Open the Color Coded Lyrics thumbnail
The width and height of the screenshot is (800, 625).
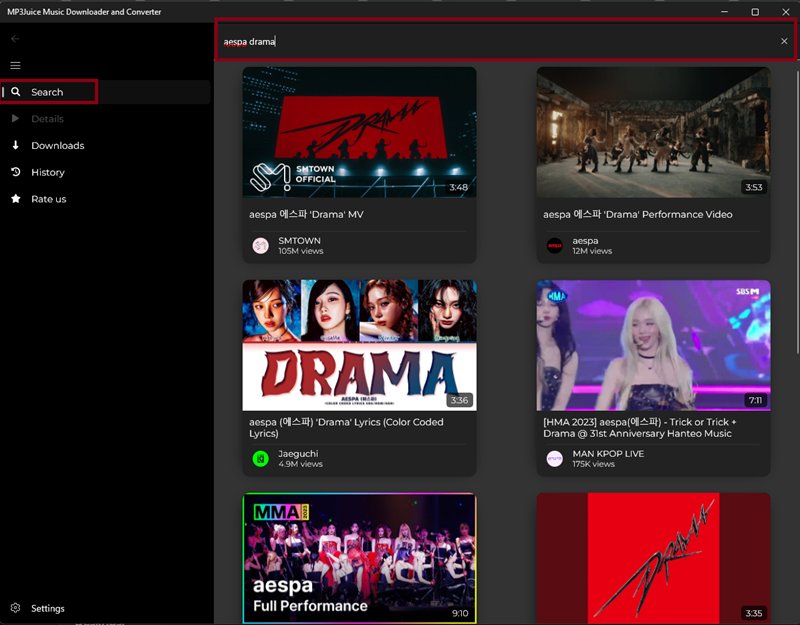click(360, 345)
